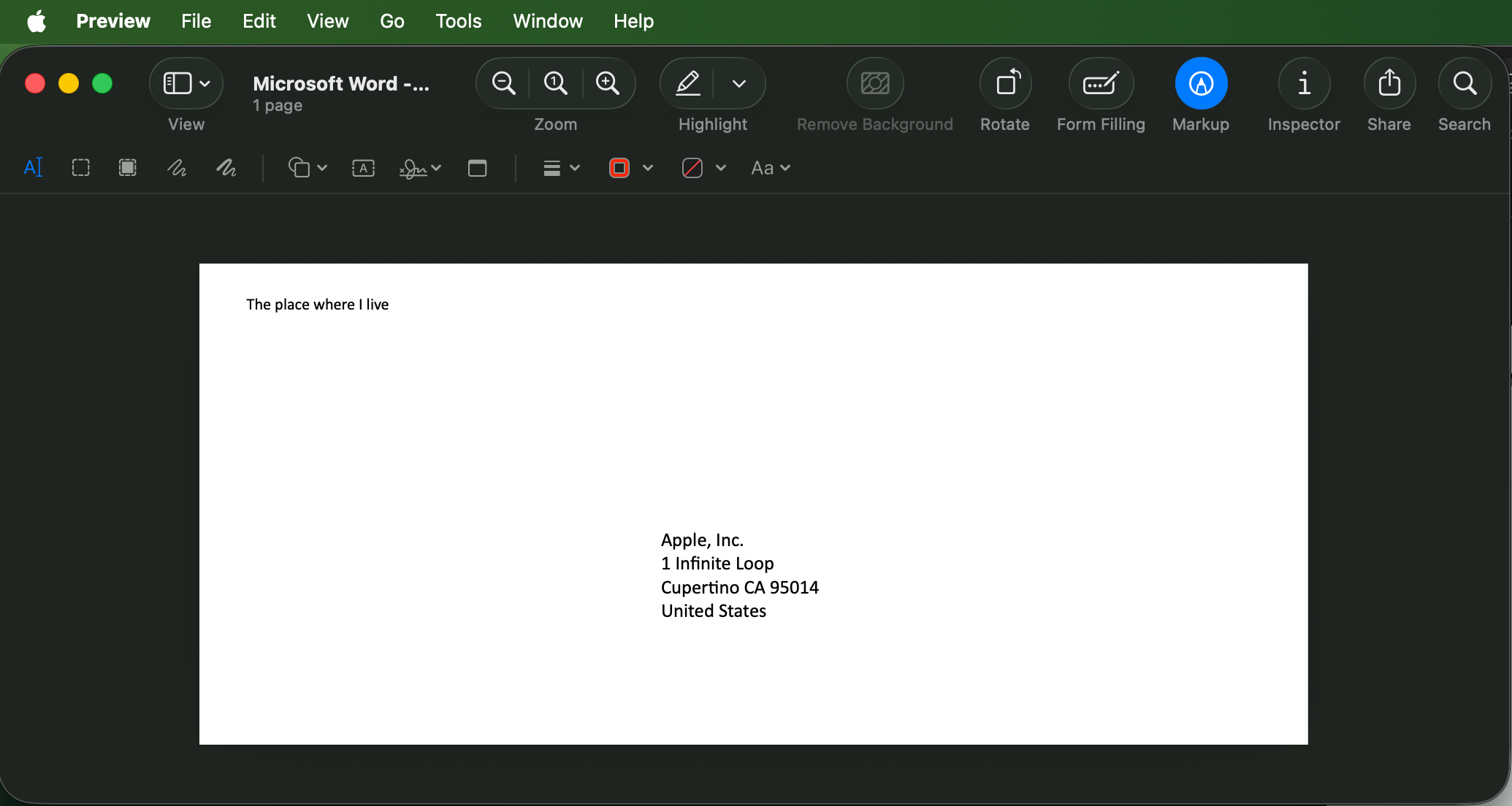The image size is (1512, 806).
Task: Open the Search button
Action: (1464, 83)
